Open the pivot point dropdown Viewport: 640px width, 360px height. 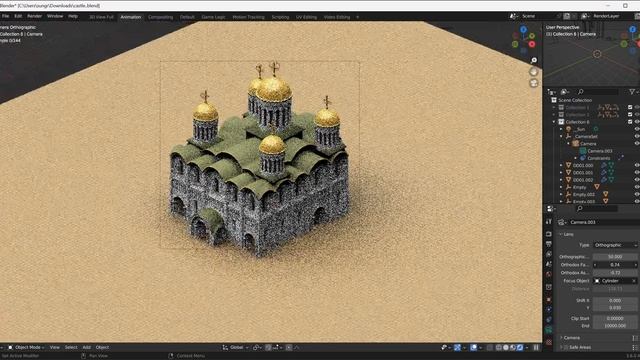(x=257, y=347)
